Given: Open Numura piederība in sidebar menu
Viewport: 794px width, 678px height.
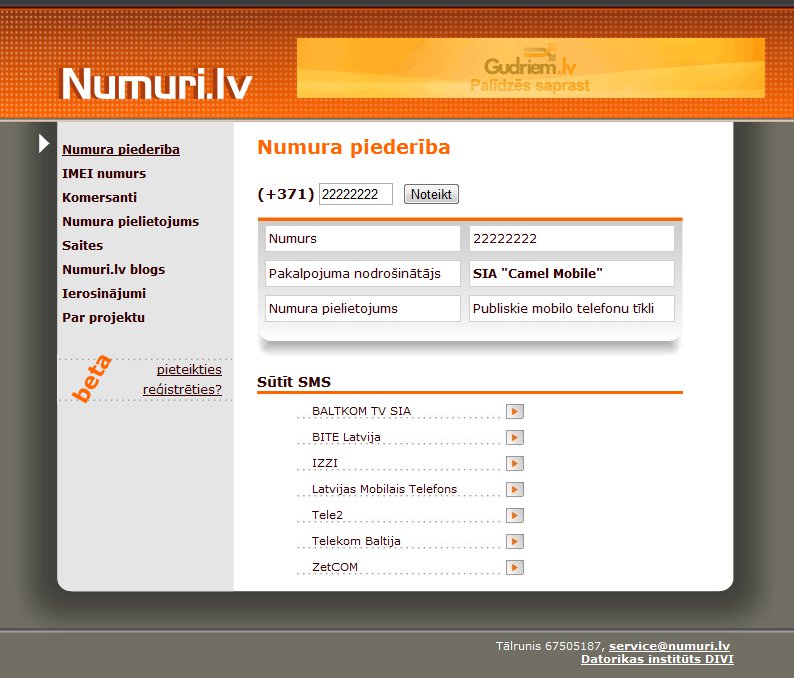Looking at the screenshot, I should click(121, 150).
